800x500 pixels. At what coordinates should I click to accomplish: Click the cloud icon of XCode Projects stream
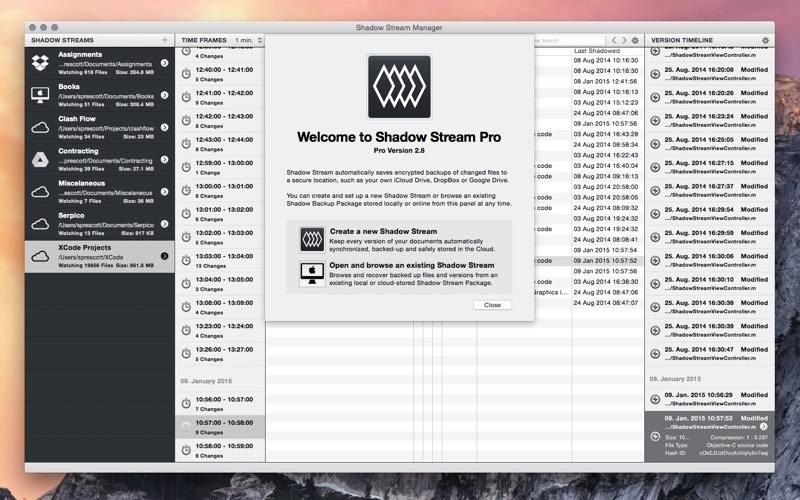(40, 256)
